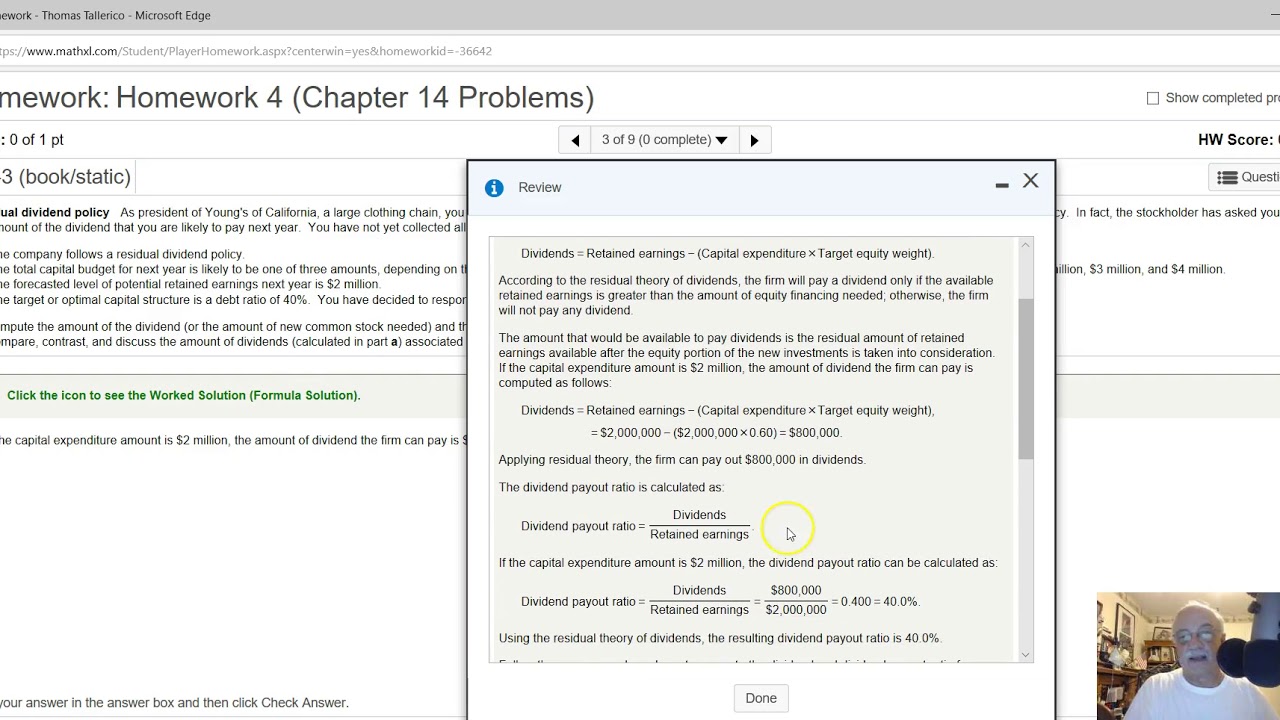Go to the next question arrow
The width and height of the screenshot is (1280, 720).
click(x=754, y=140)
